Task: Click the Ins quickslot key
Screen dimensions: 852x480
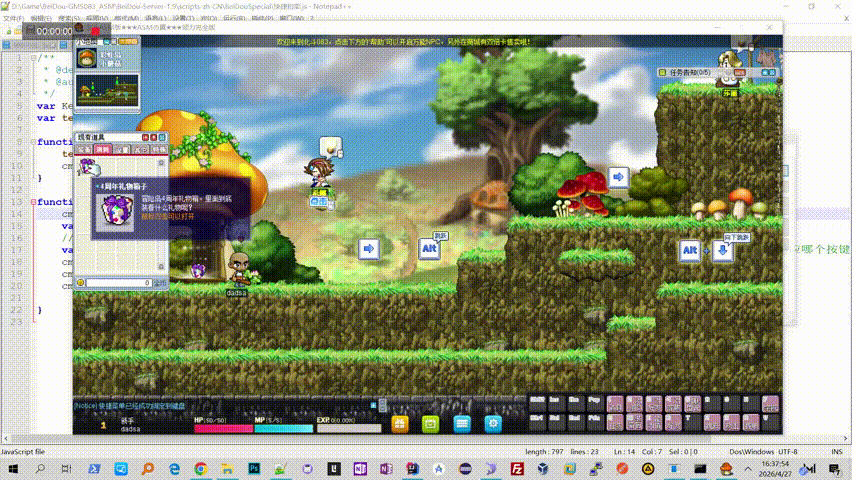Action: (556, 403)
